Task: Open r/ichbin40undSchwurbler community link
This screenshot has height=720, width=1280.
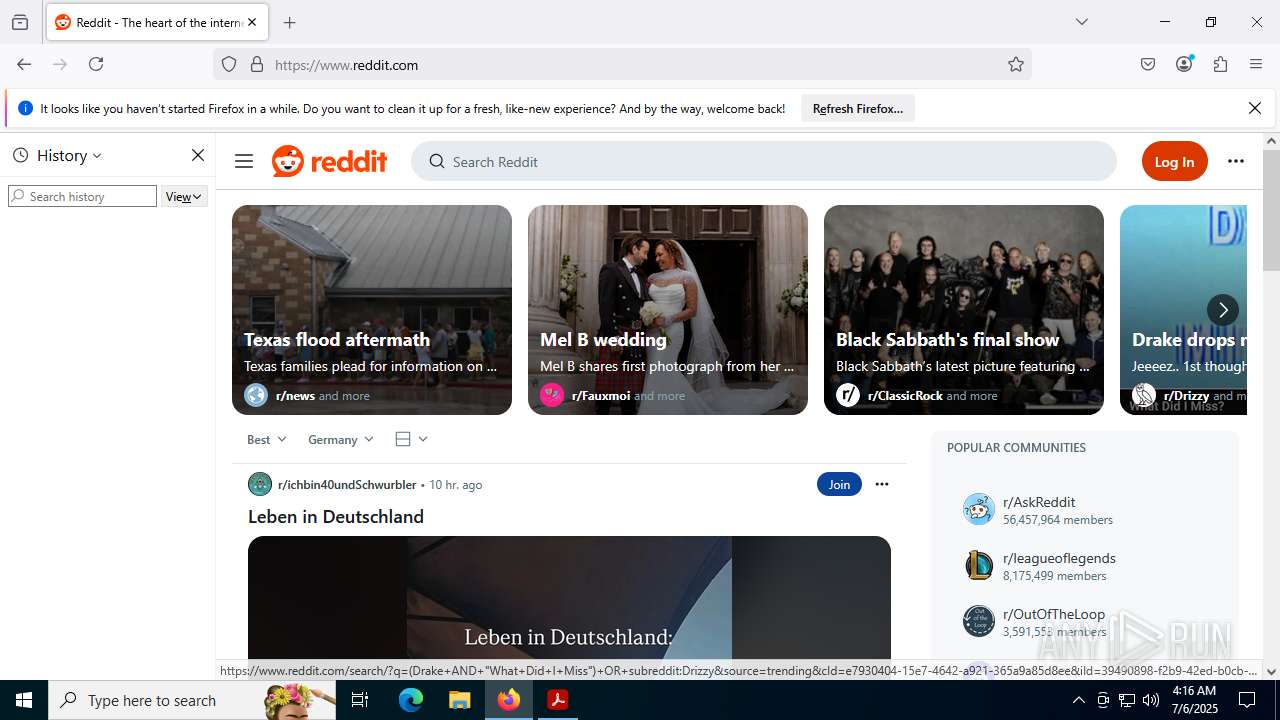Action: click(347, 484)
